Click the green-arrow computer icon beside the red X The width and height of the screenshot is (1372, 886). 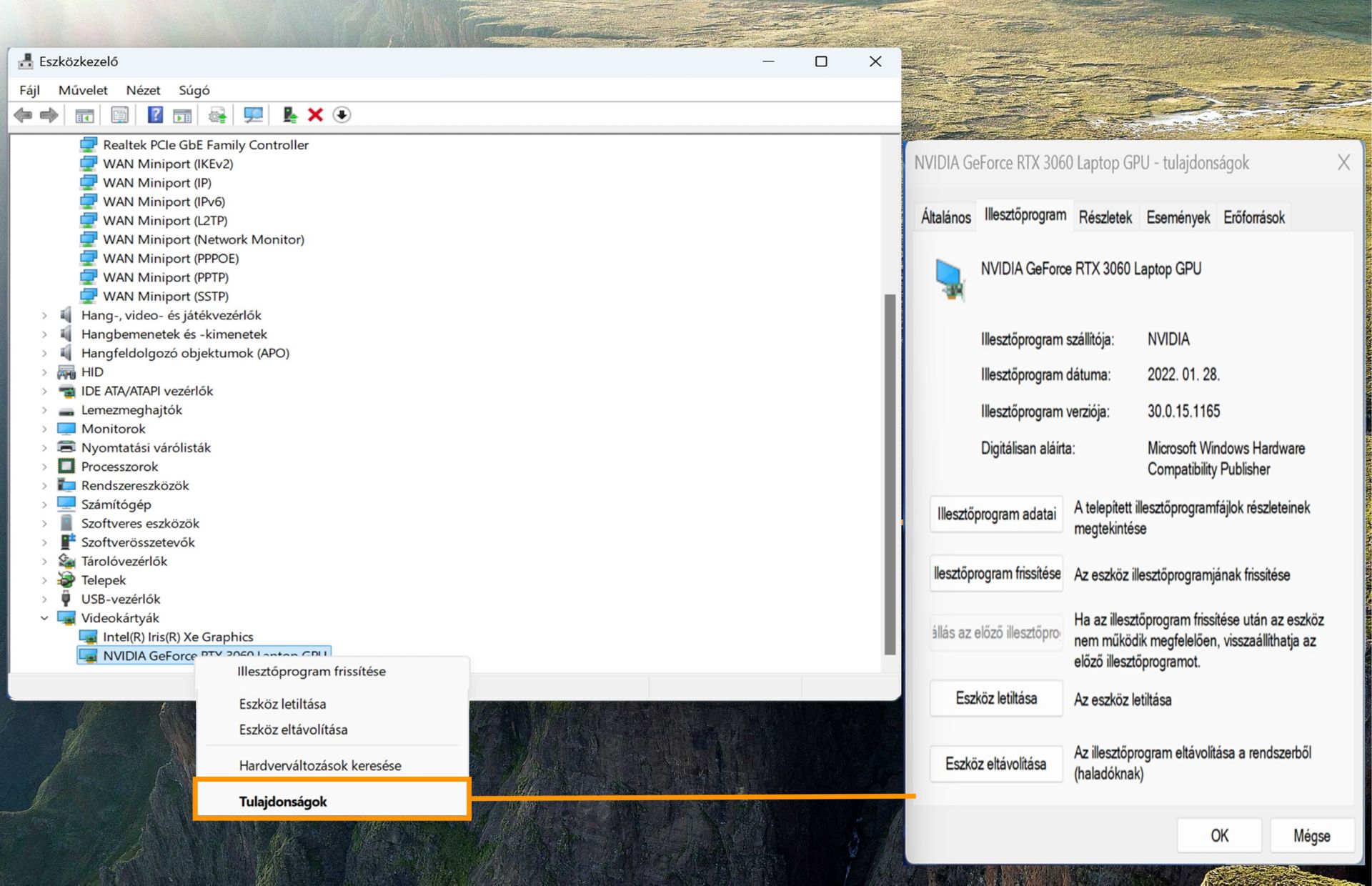(289, 115)
